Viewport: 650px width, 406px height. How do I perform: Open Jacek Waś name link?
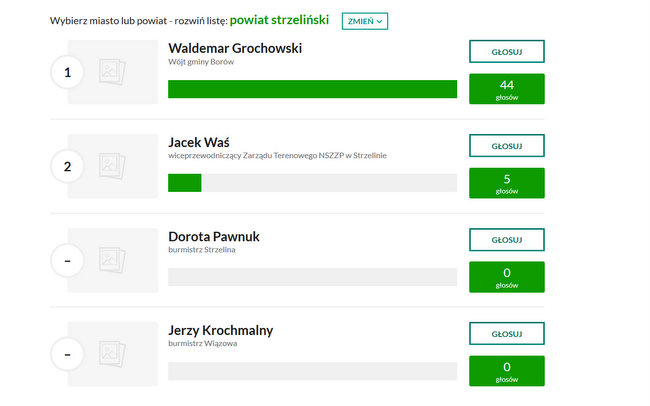click(x=199, y=142)
